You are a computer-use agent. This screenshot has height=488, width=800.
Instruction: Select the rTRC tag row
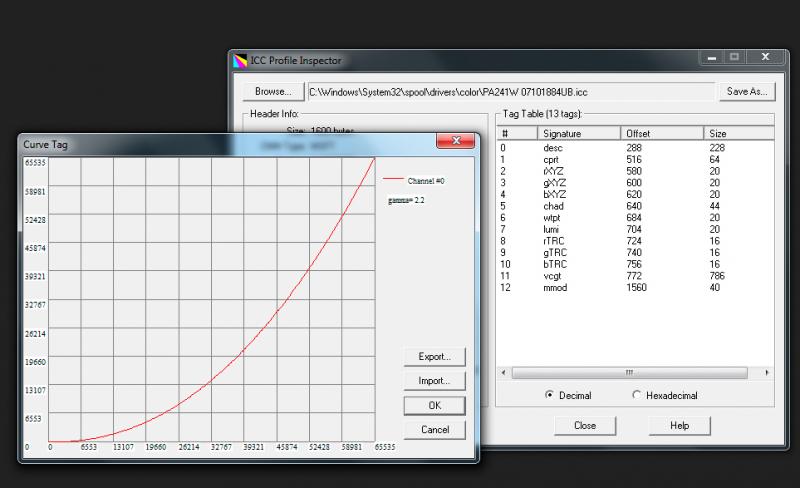(635, 241)
